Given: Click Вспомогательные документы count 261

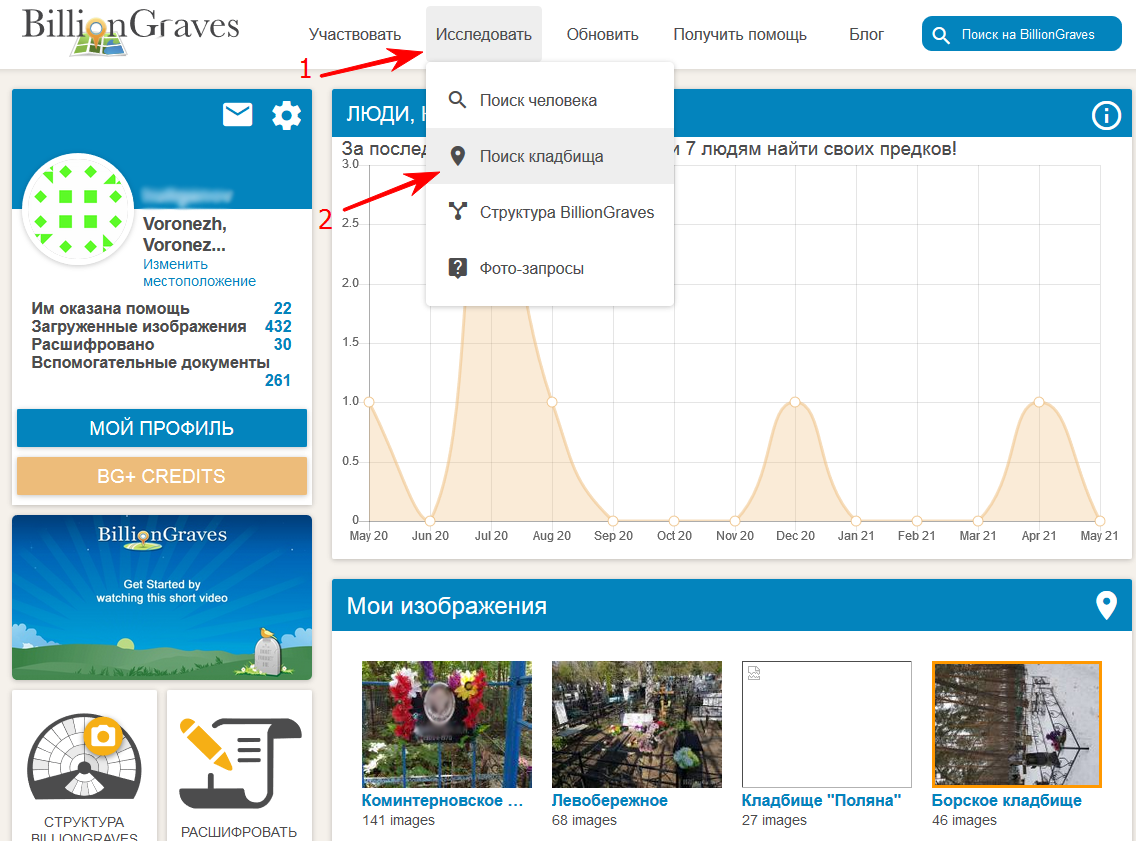Looking at the screenshot, I should coord(277,380).
